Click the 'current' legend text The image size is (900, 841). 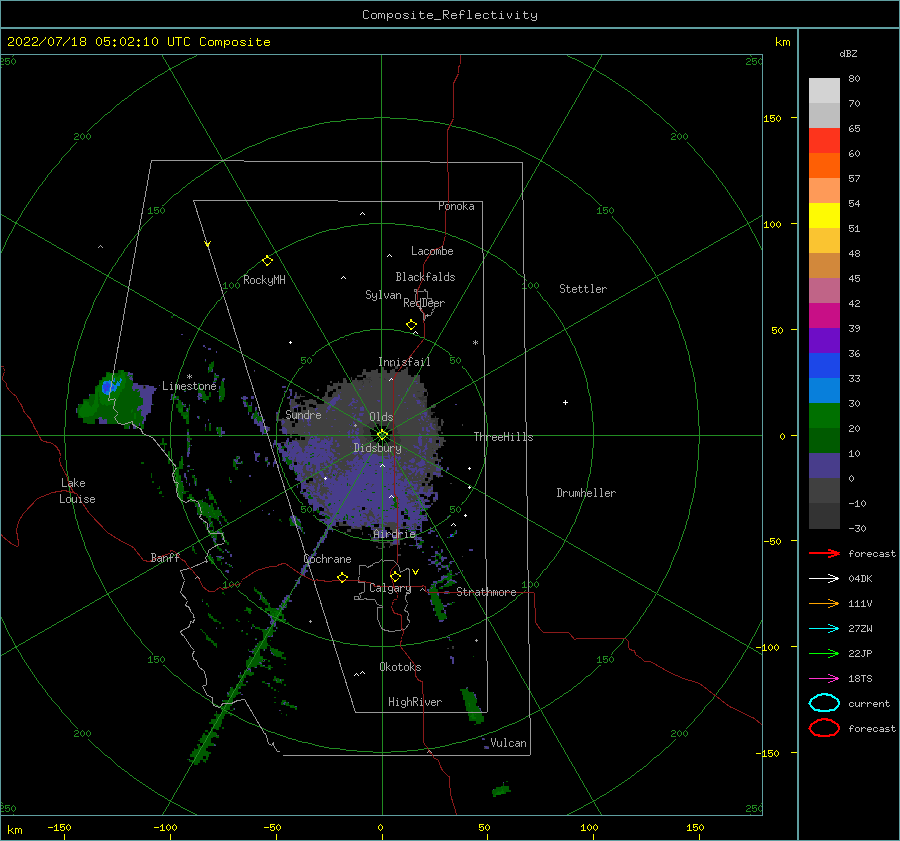(x=869, y=704)
